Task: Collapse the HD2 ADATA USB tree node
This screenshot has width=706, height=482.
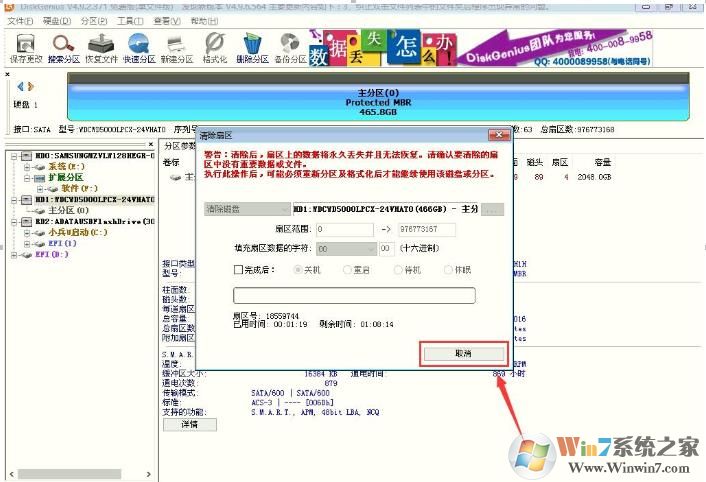Action: pos(14,221)
